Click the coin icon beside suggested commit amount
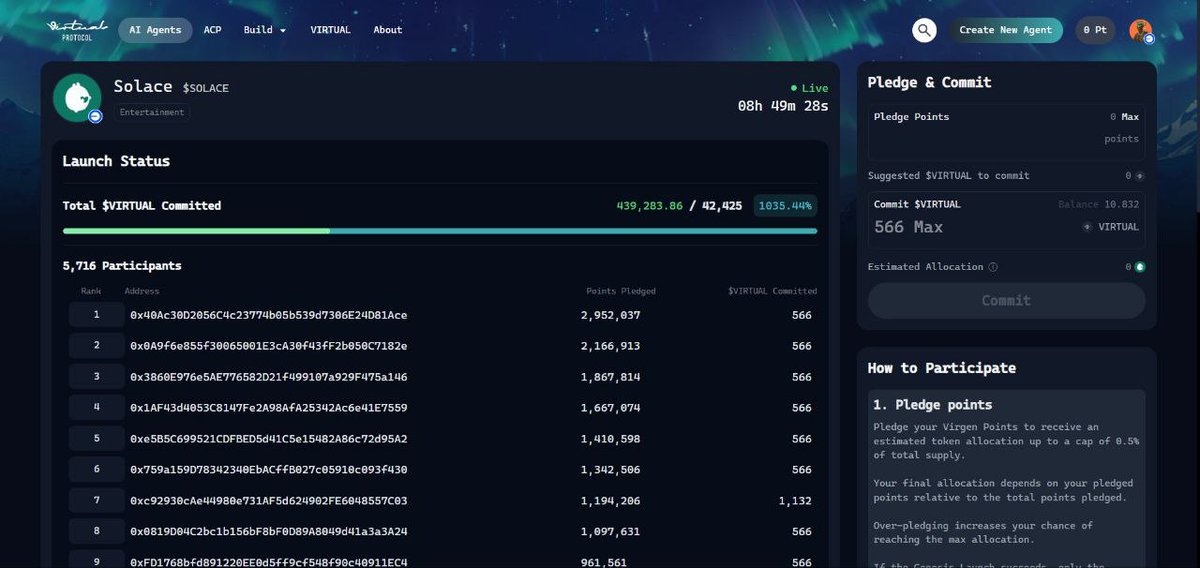 (1140, 176)
